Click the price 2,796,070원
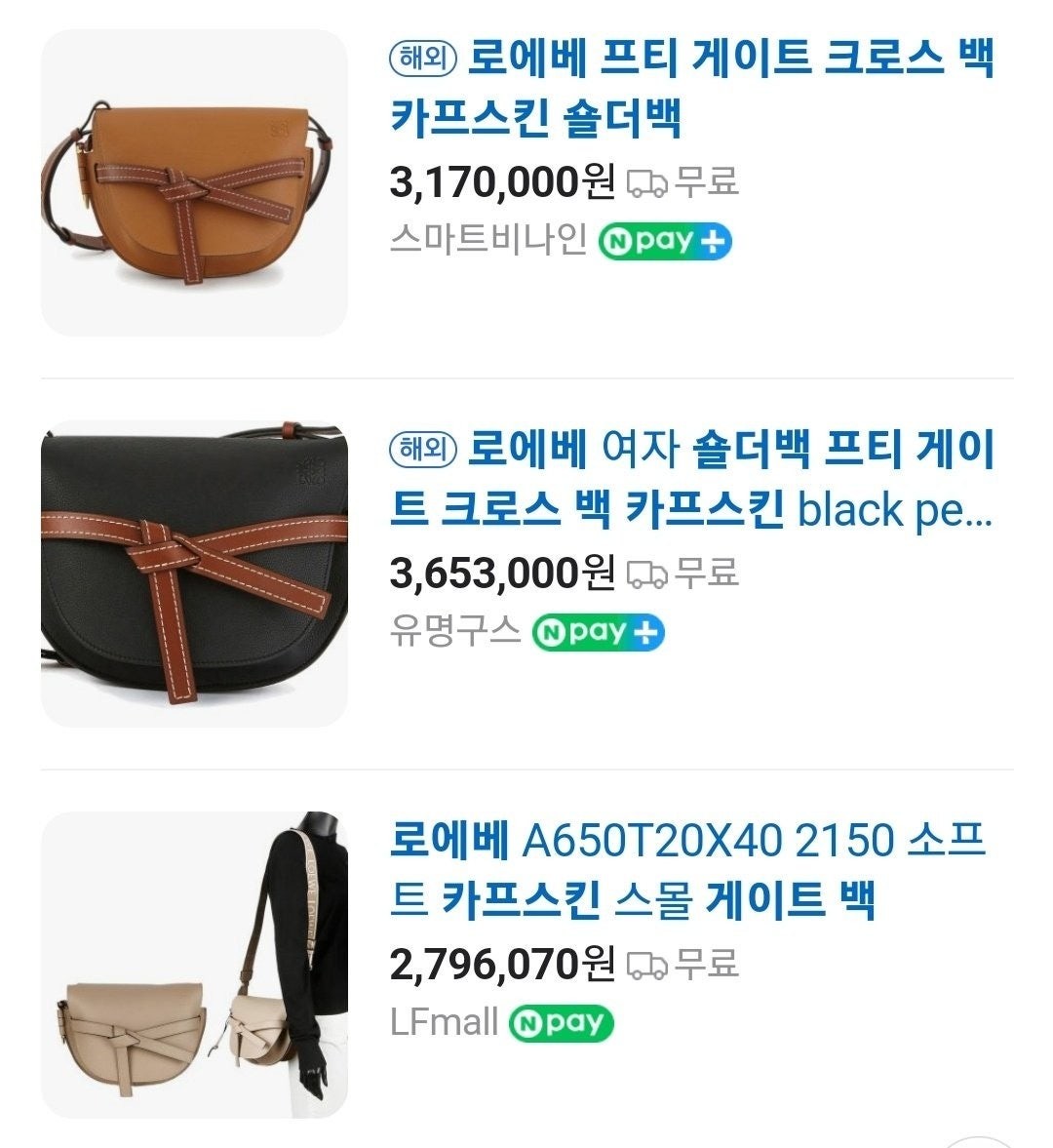 click(502, 964)
